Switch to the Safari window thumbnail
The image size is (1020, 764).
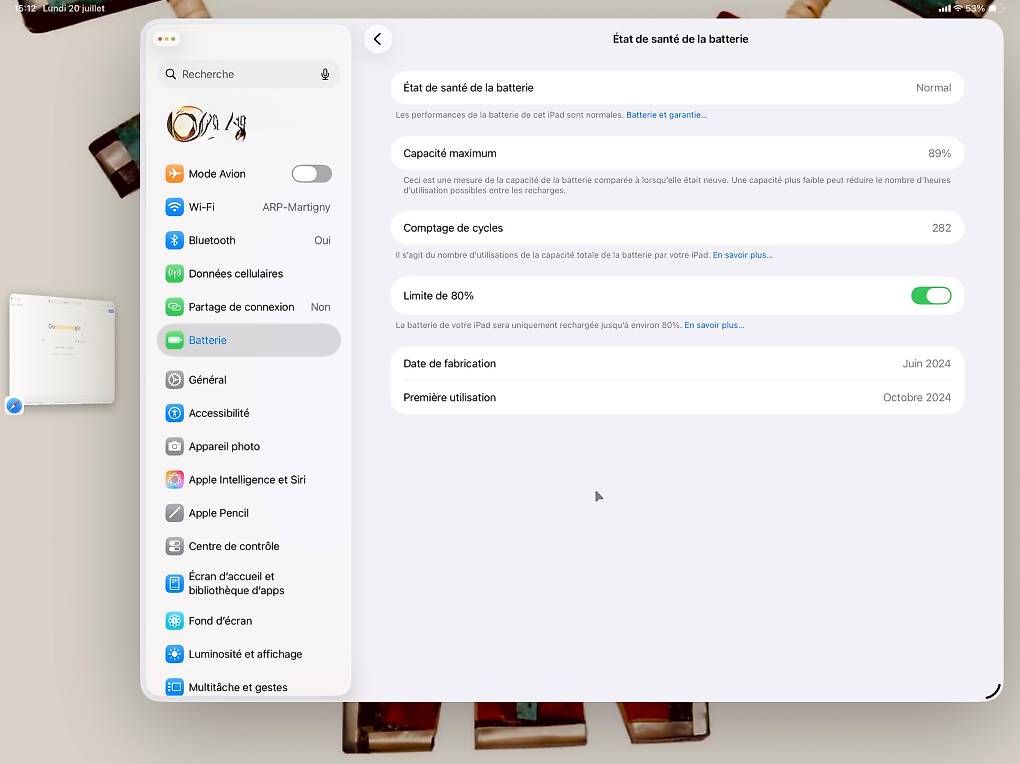point(62,349)
